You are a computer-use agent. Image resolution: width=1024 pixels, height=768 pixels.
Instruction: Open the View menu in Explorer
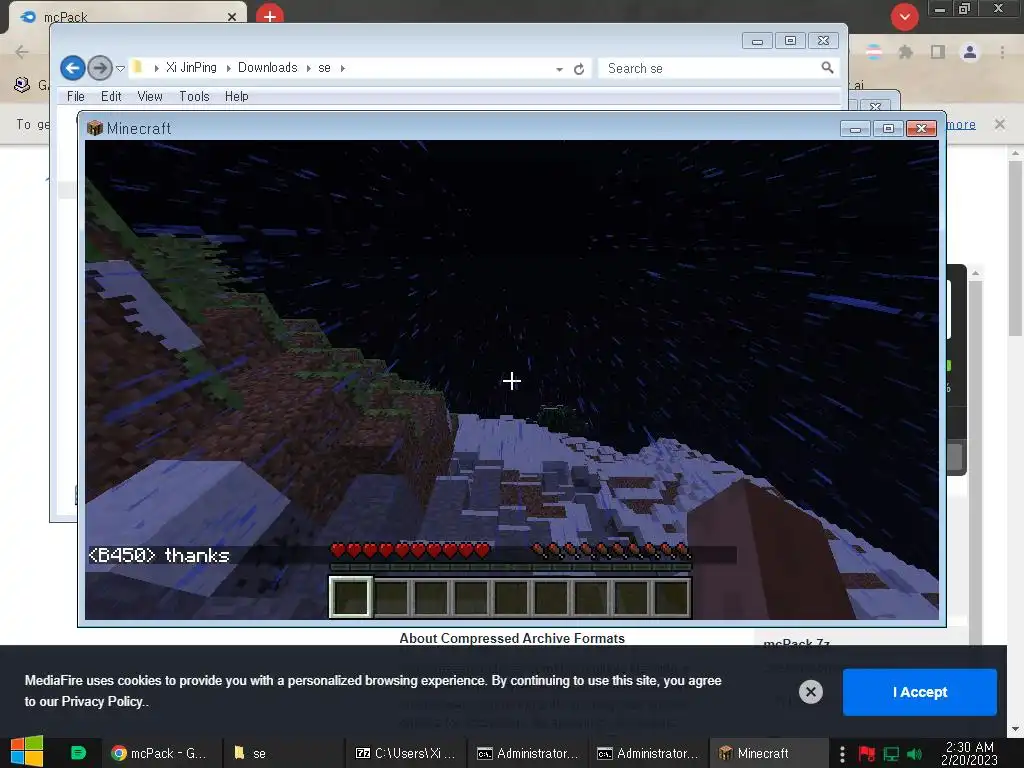(x=150, y=96)
